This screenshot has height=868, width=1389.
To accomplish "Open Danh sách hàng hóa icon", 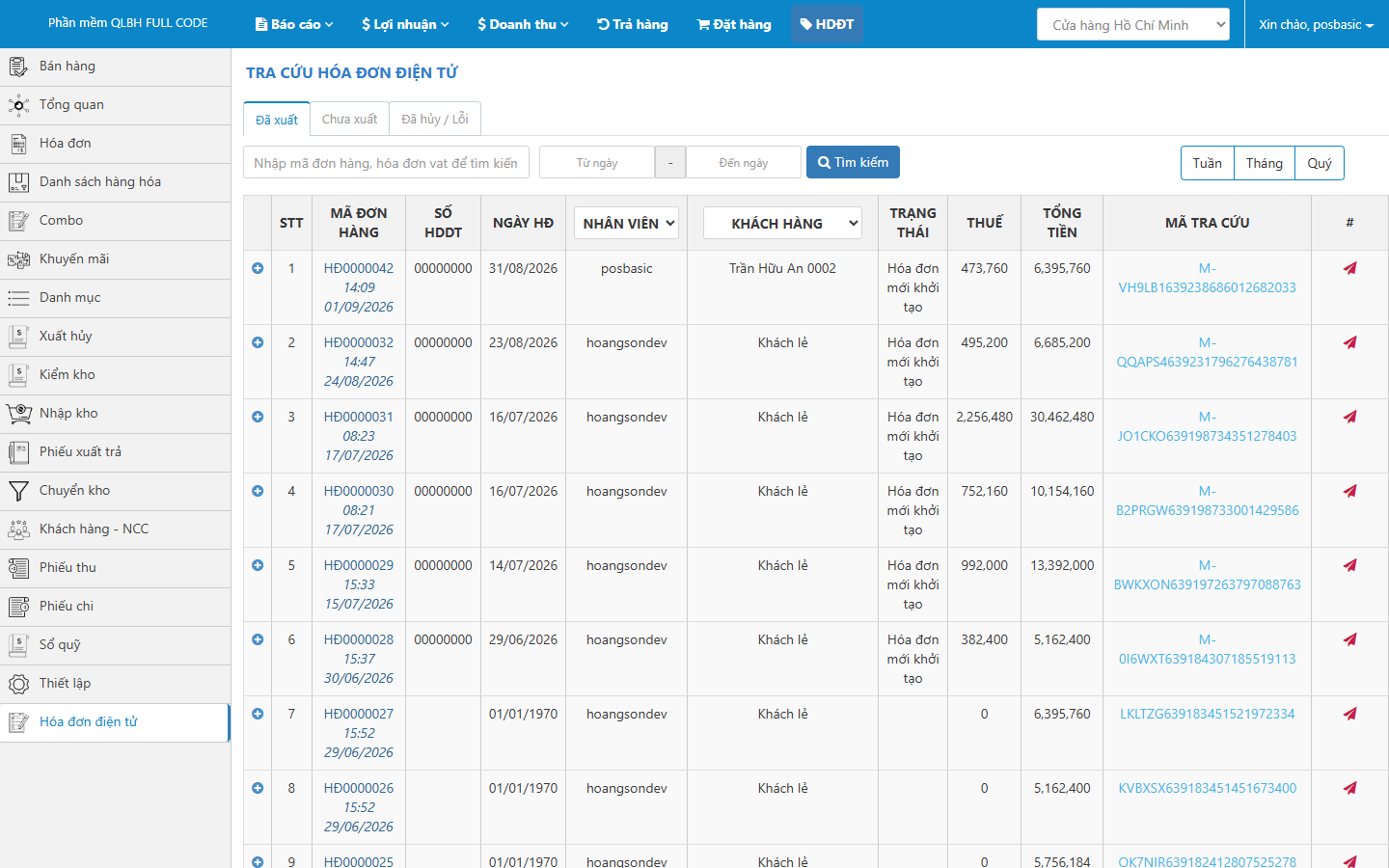I will (x=18, y=182).
